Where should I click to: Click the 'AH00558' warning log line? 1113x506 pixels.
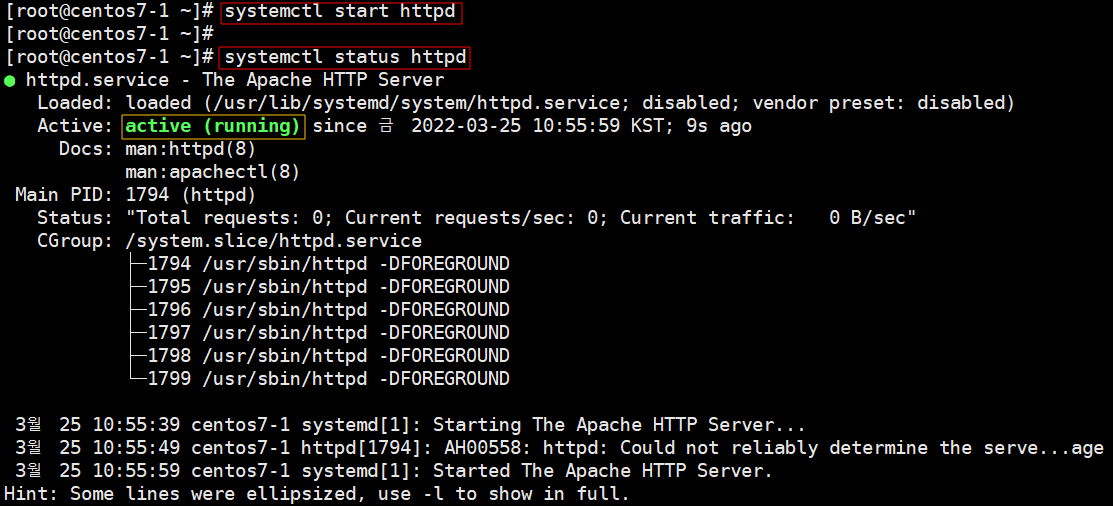click(x=559, y=448)
